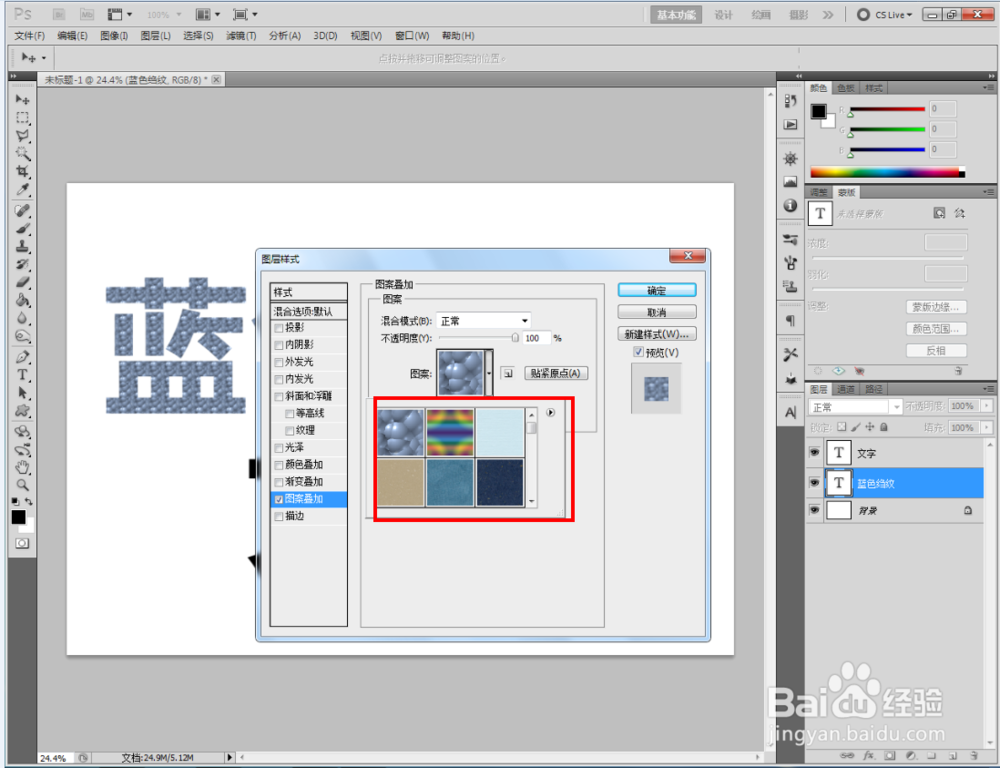The image size is (1000, 768).
Task: Create new preset from current pattern icon
Action: (x=508, y=373)
